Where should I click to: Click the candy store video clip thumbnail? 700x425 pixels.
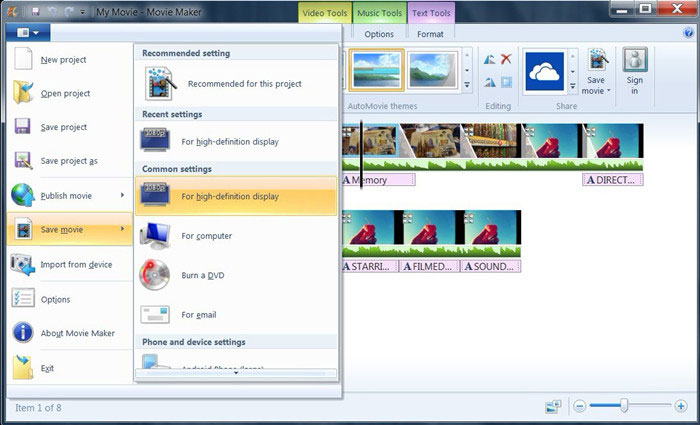(491, 141)
